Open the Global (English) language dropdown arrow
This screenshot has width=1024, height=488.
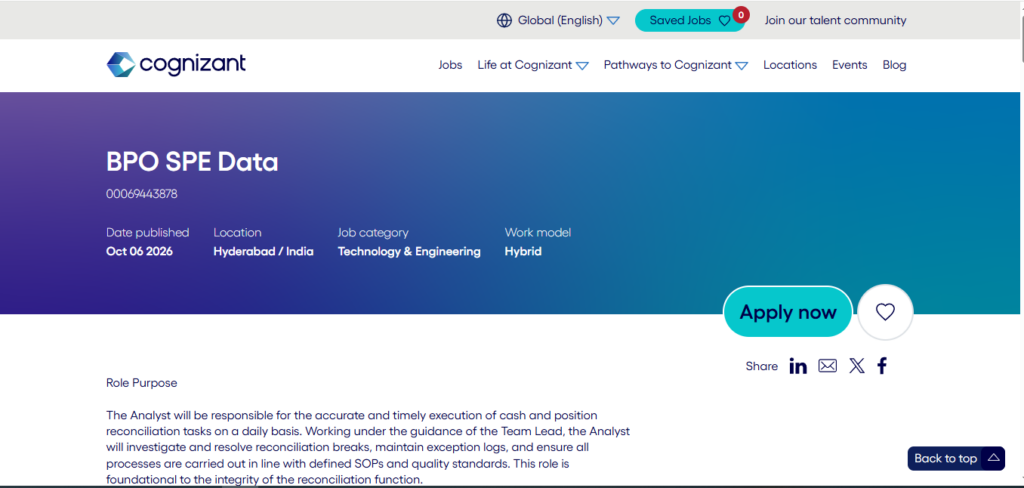point(613,21)
